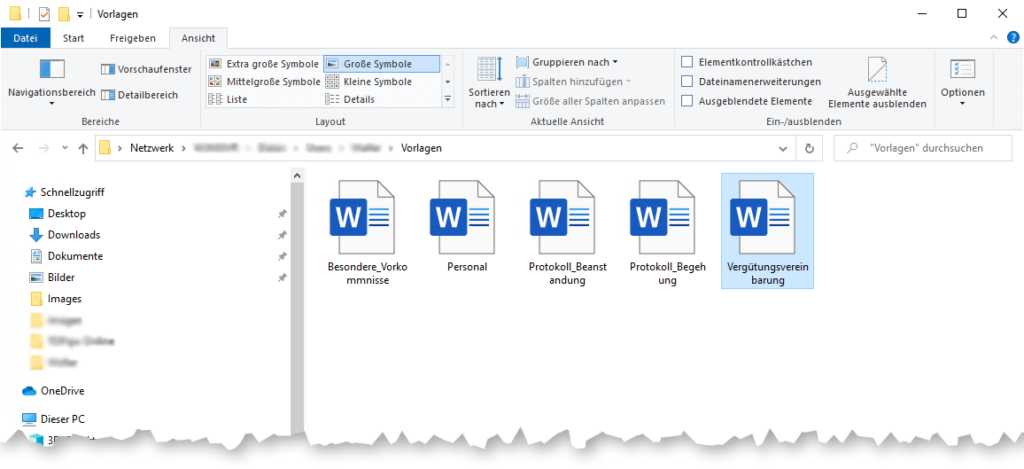Image resolution: width=1024 pixels, height=469 pixels.
Task: Enable Elementkontrollkästchen checkbox
Action: point(687,62)
